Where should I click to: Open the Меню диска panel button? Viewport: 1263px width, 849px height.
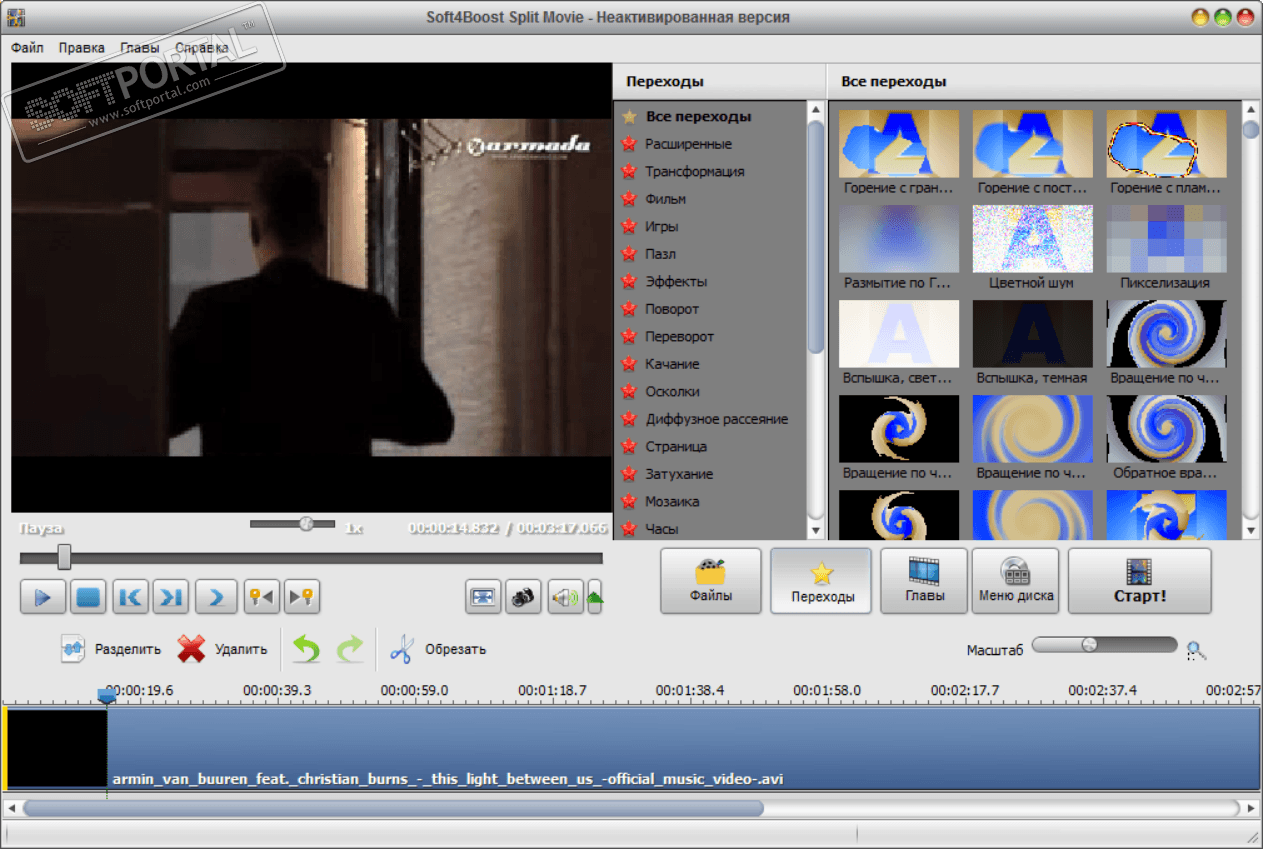[1015, 581]
